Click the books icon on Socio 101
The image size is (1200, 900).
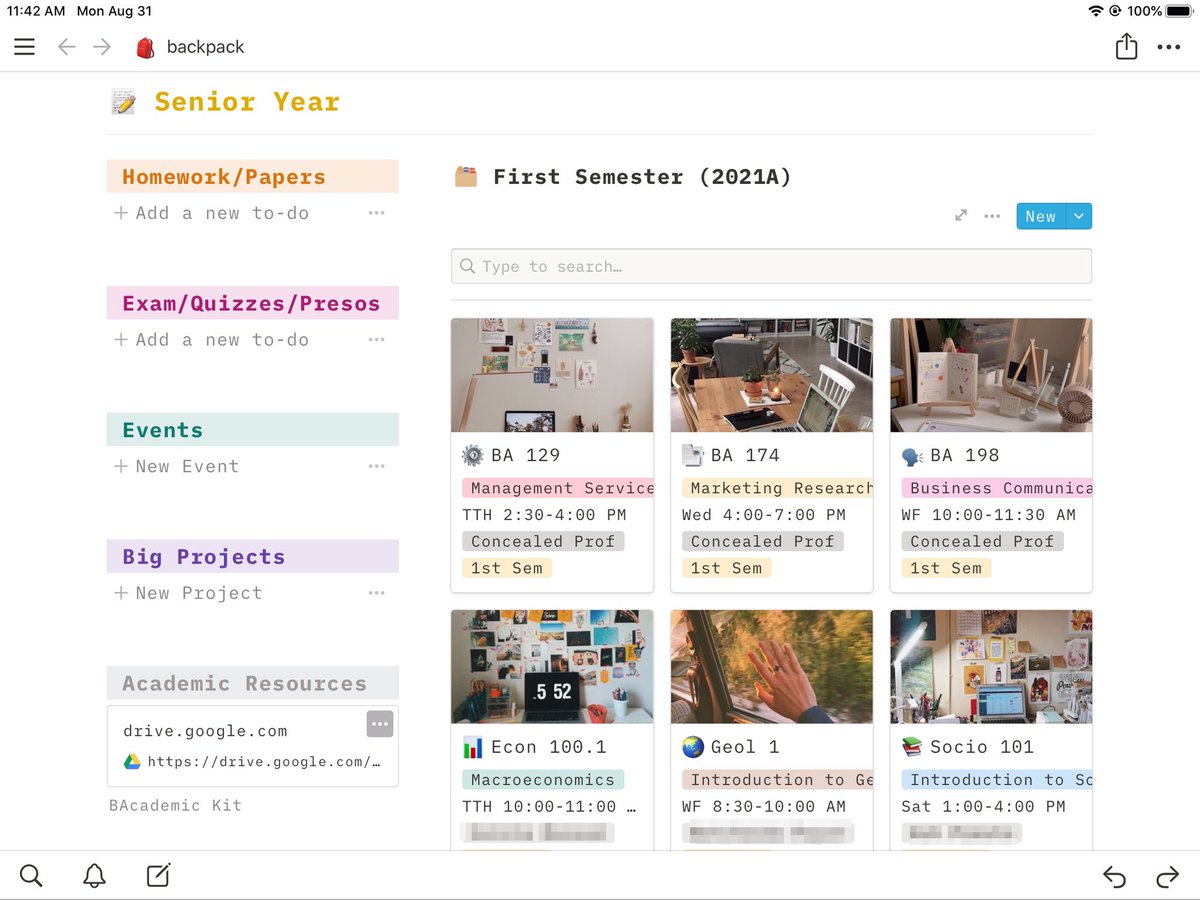click(x=912, y=747)
